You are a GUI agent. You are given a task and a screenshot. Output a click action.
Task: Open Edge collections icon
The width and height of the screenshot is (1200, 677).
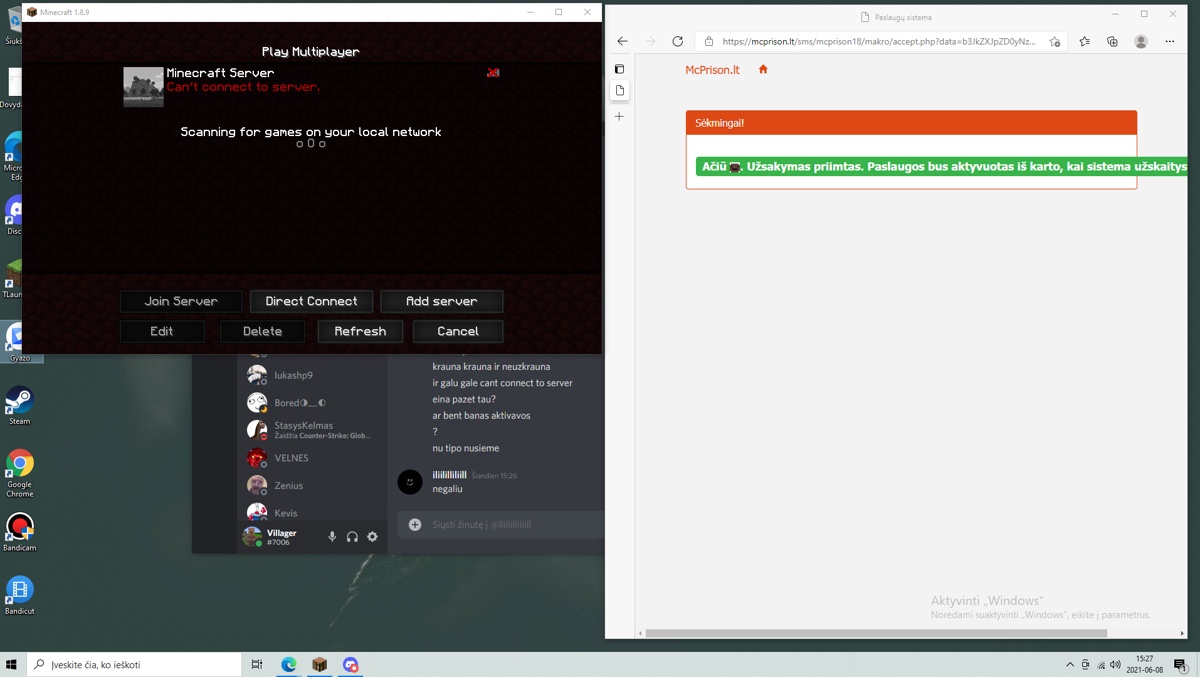point(1112,41)
